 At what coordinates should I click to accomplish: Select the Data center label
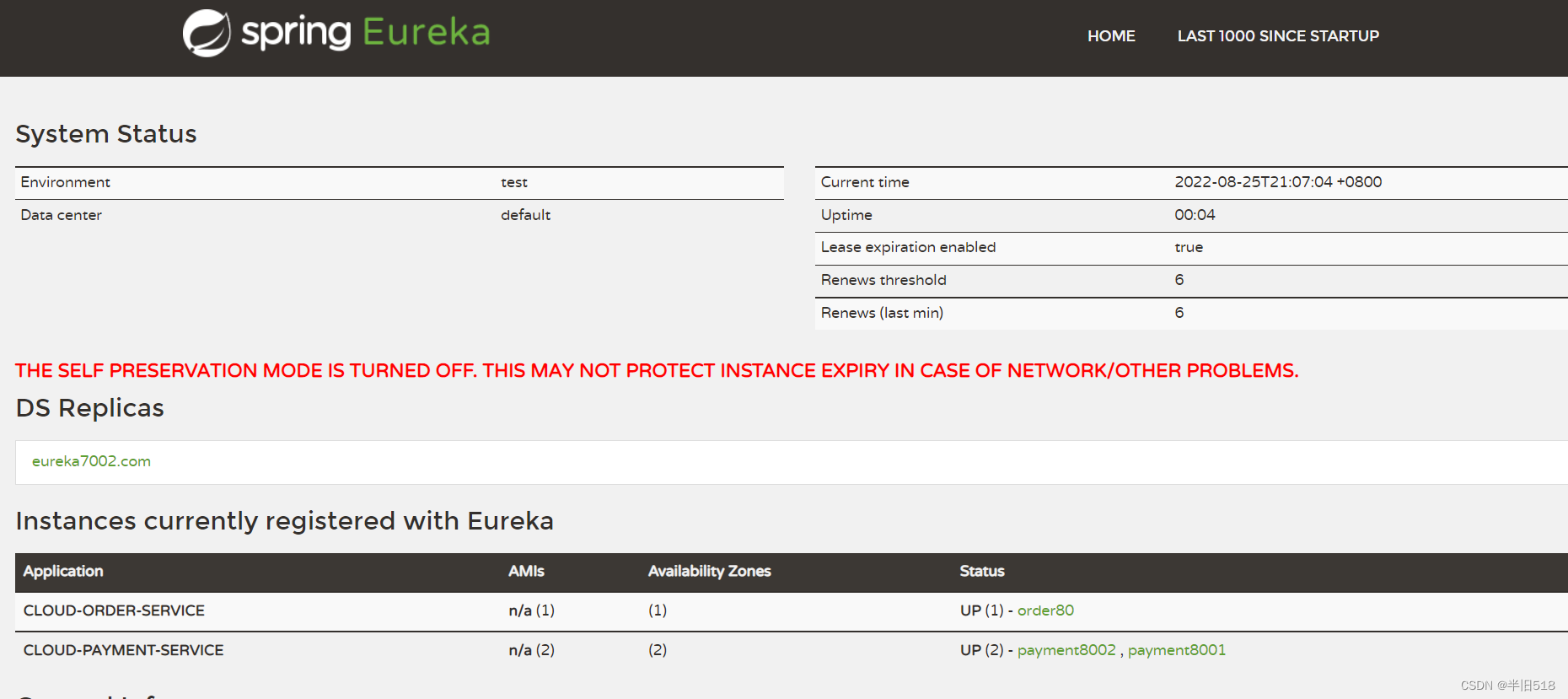click(62, 215)
